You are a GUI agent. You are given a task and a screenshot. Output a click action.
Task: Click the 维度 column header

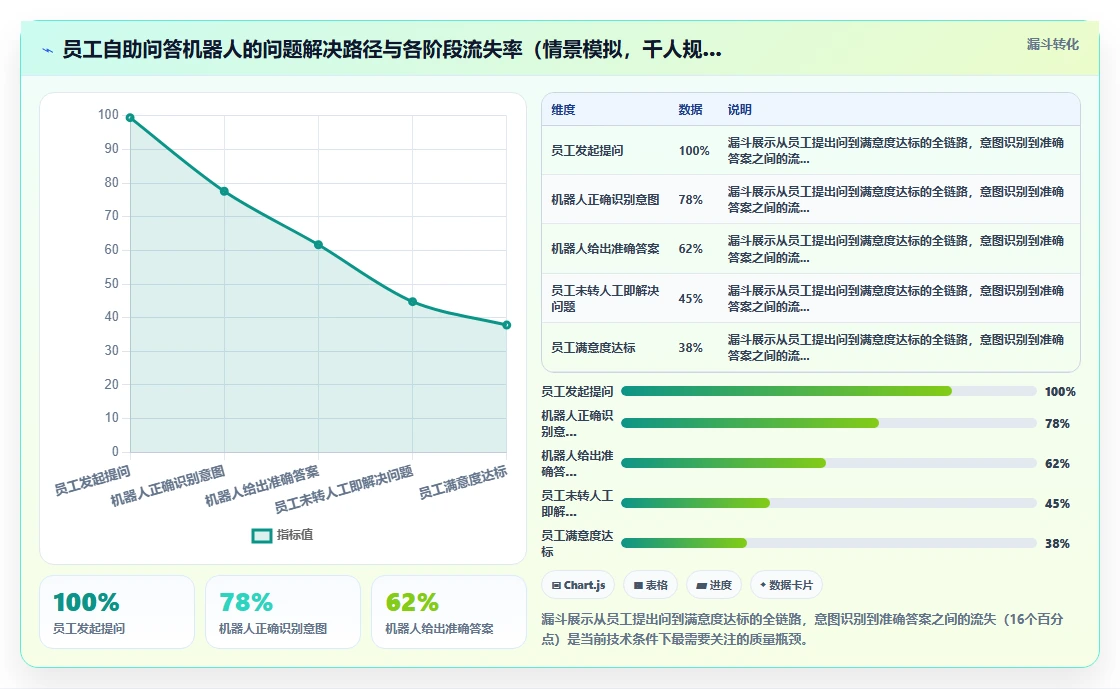tap(563, 110)
